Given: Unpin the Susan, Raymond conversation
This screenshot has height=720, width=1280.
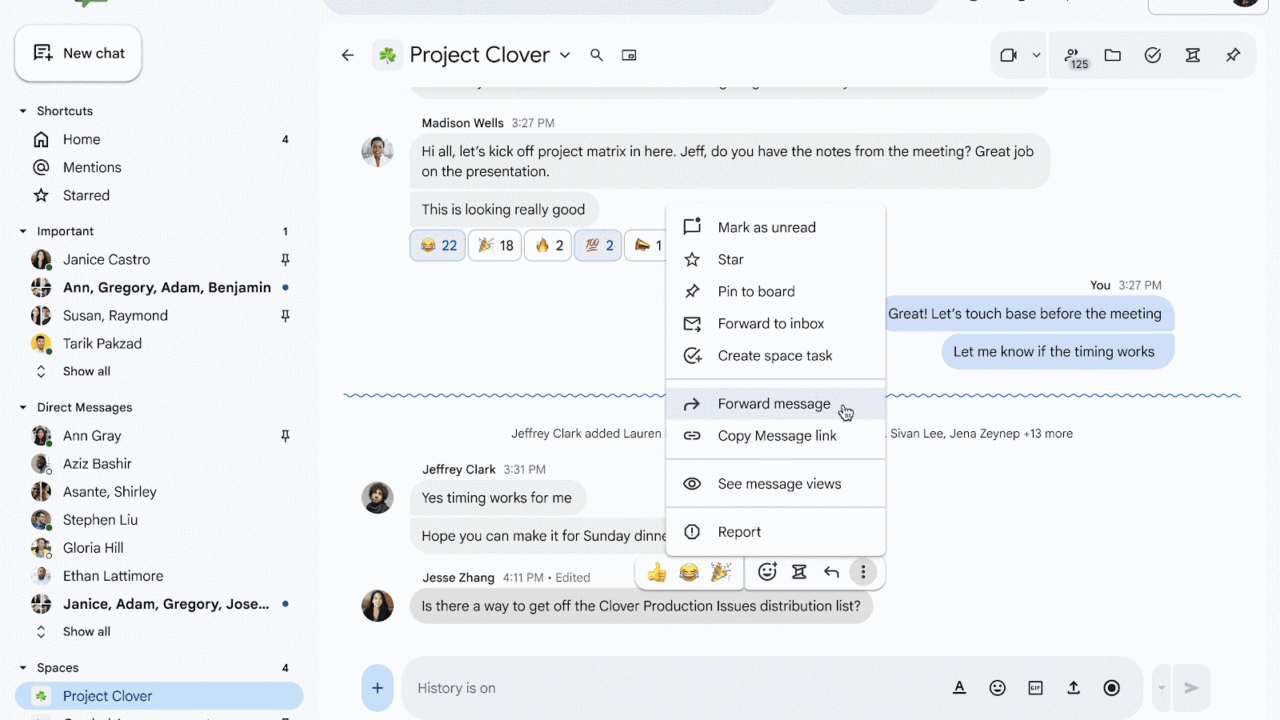Looking at the screenshot, I should point(285,315).
